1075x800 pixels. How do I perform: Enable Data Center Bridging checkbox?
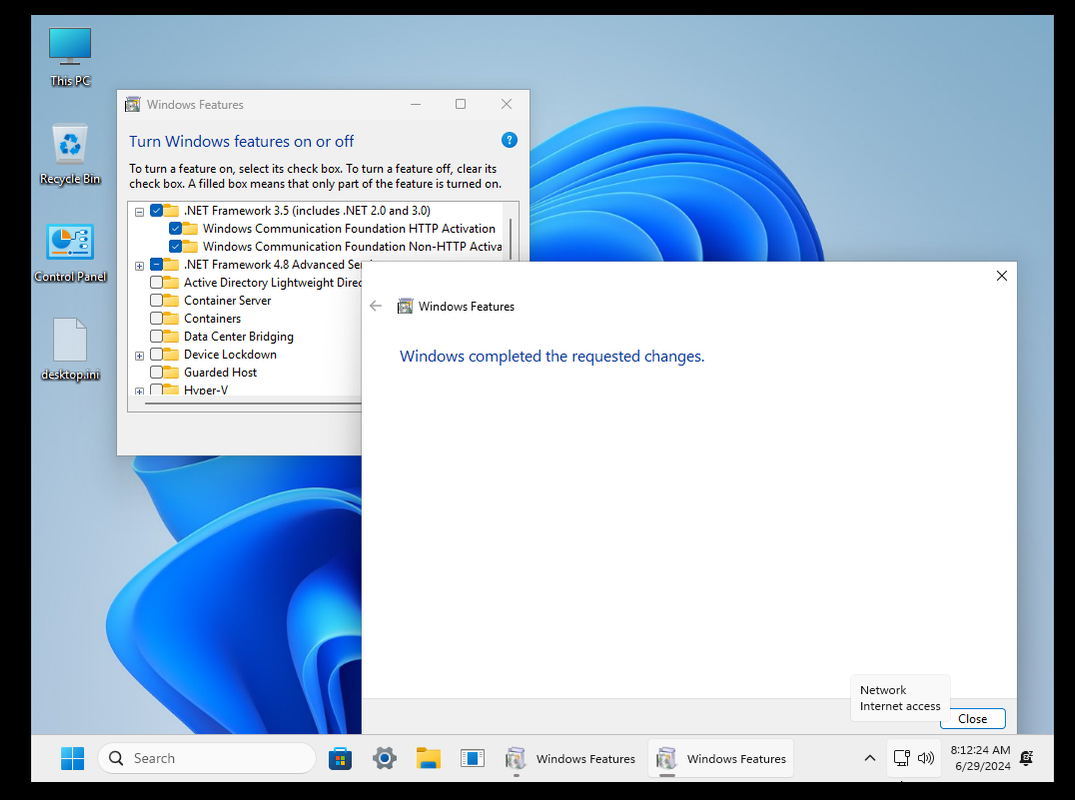(x=156, y=336)
